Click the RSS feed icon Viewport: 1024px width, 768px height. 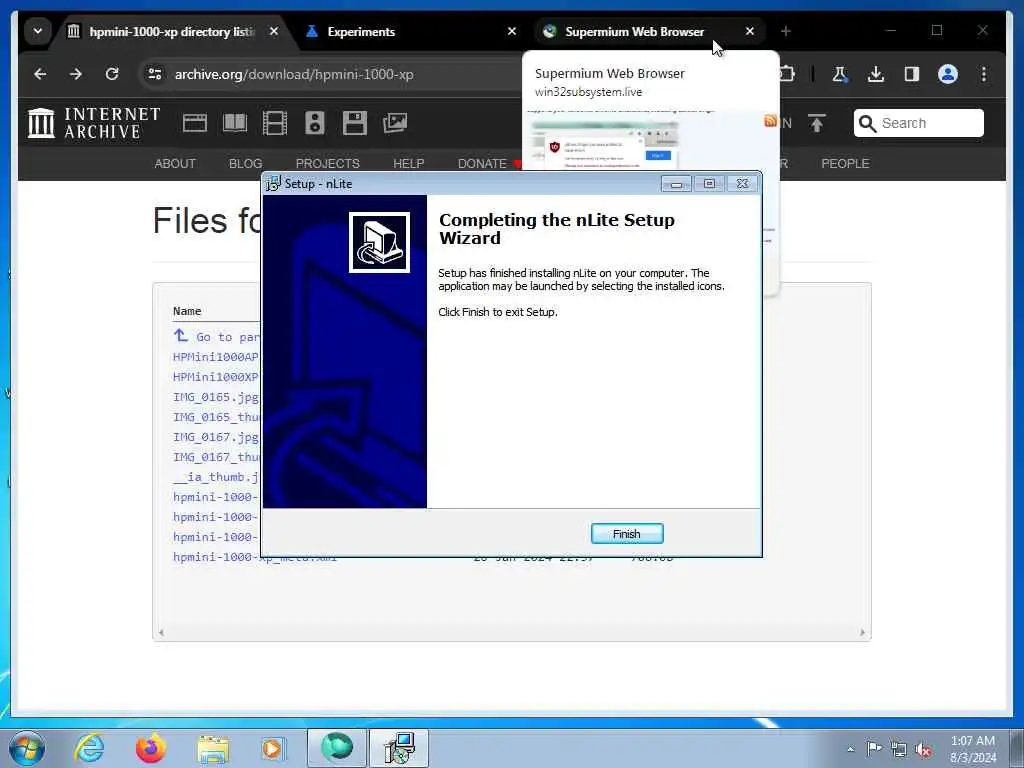[x=771, y=120]
